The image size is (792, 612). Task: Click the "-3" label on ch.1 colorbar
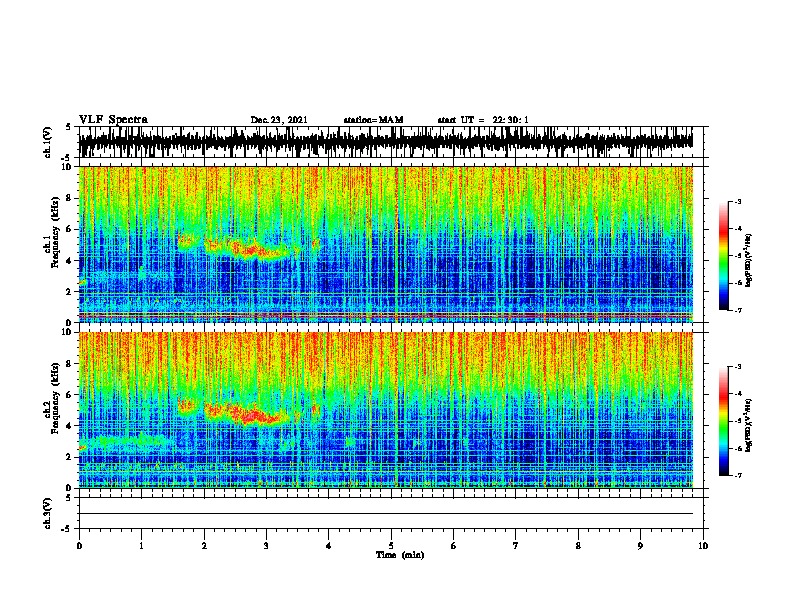pos(737,202)
